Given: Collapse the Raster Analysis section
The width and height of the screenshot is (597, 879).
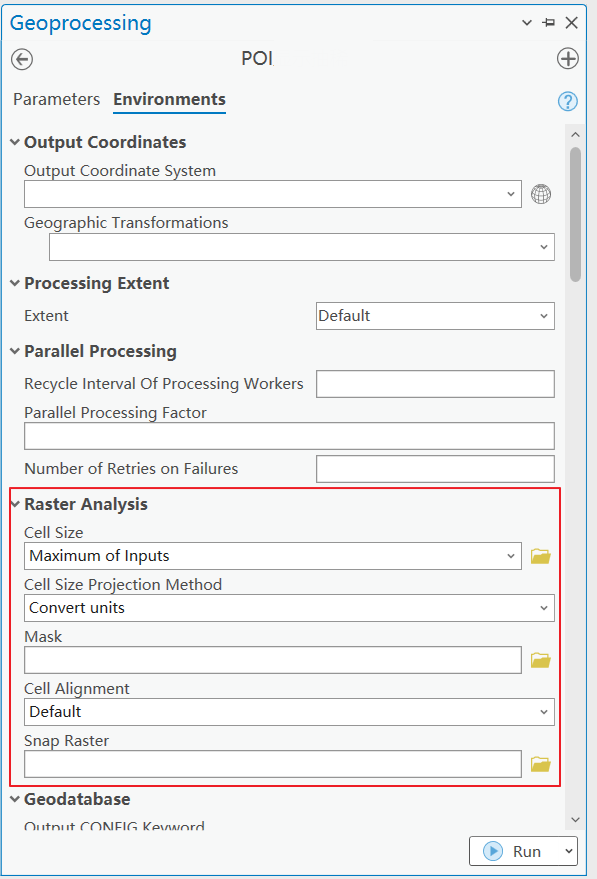Looking at the screenshot, I should pos(15,504).
